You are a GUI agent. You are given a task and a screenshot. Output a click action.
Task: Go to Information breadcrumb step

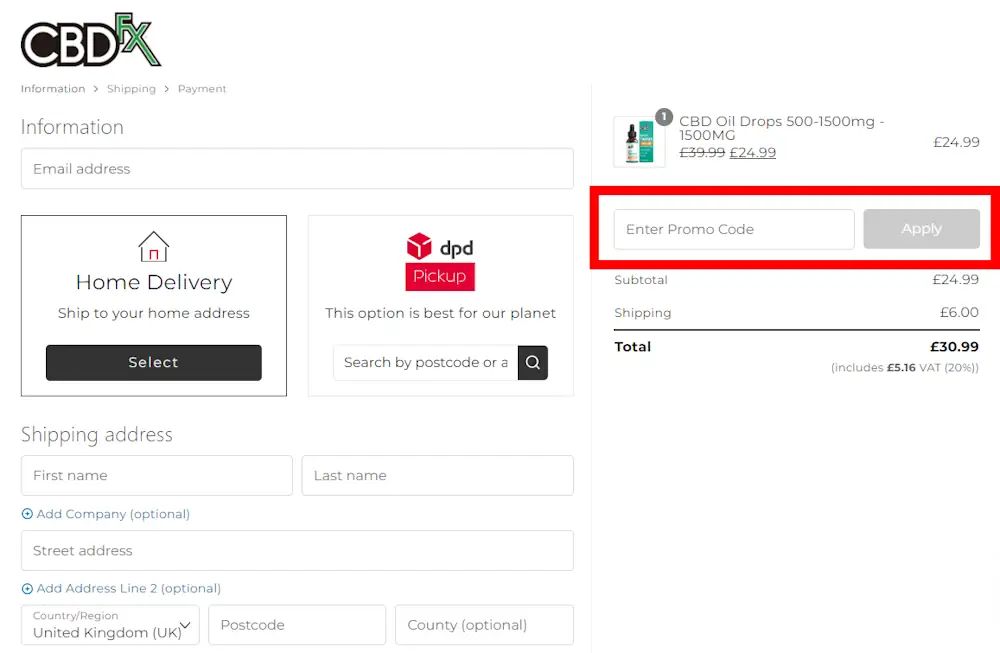pyautogui.click(x=53, y=89)
